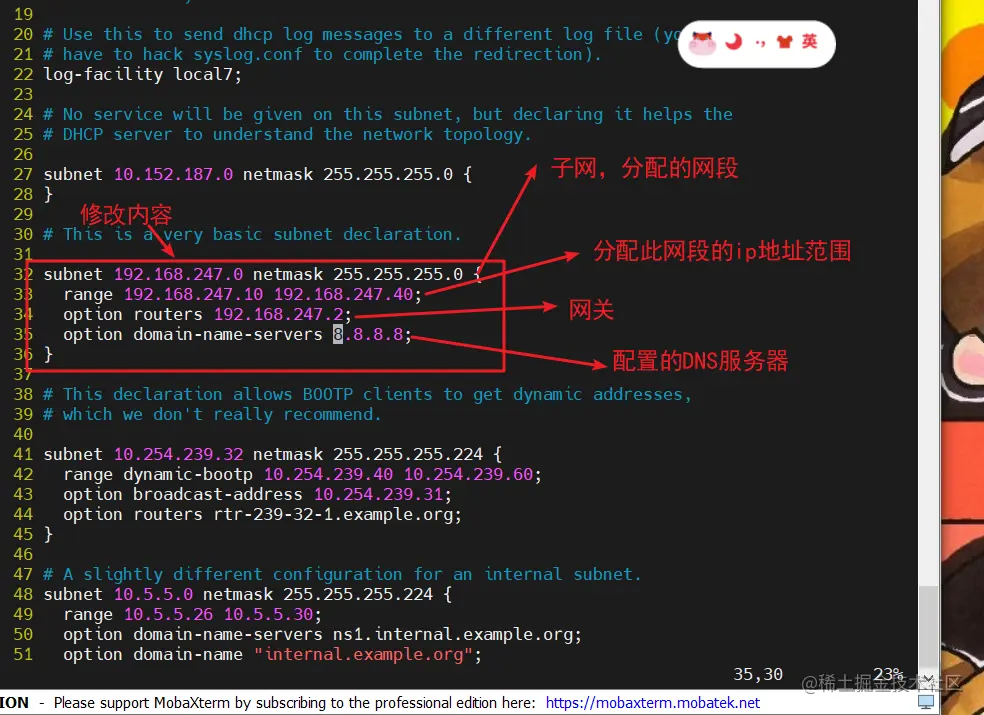The height and width of the screenshot is (715, 984).
Task: Open the IME skin shirt icon
Action: point(784,42)
